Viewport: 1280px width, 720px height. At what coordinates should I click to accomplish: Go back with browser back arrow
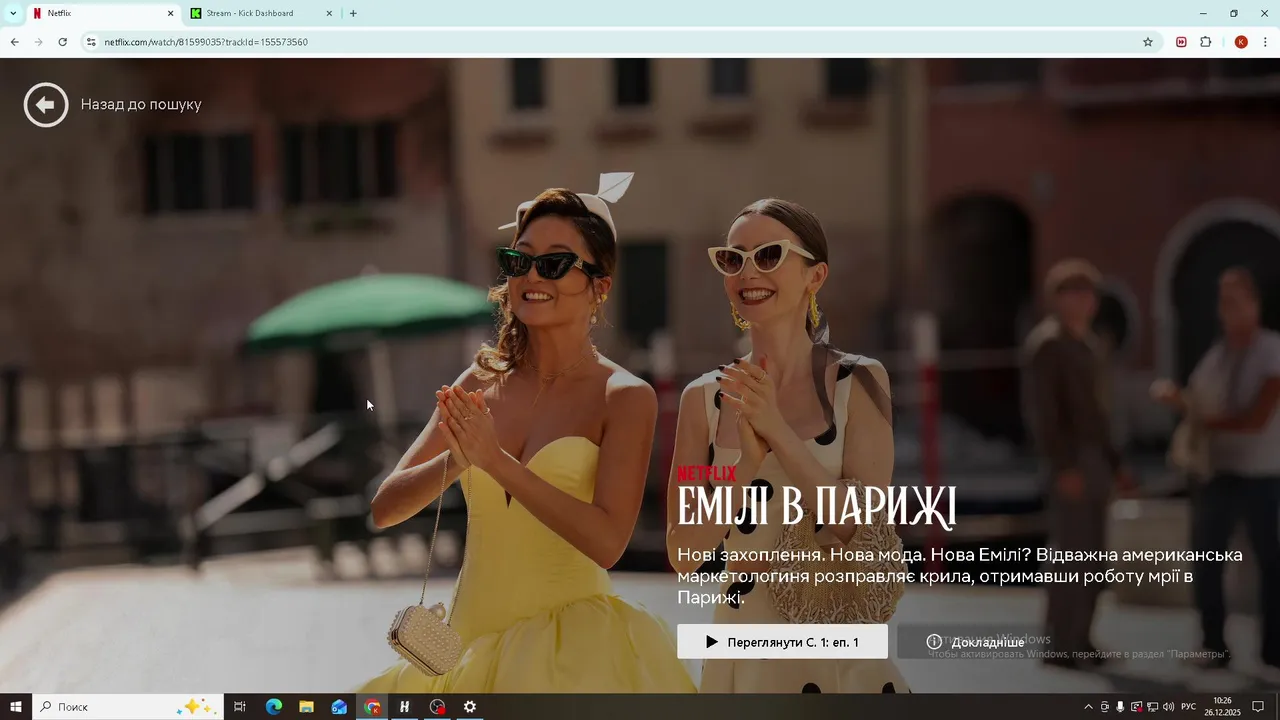[14, 42]
